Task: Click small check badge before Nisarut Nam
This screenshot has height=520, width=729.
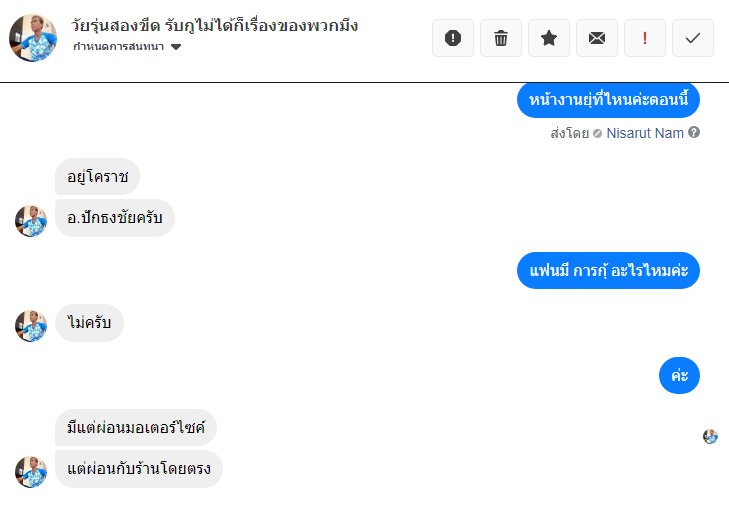Action: pyautogui.click(x=597, y=133)
